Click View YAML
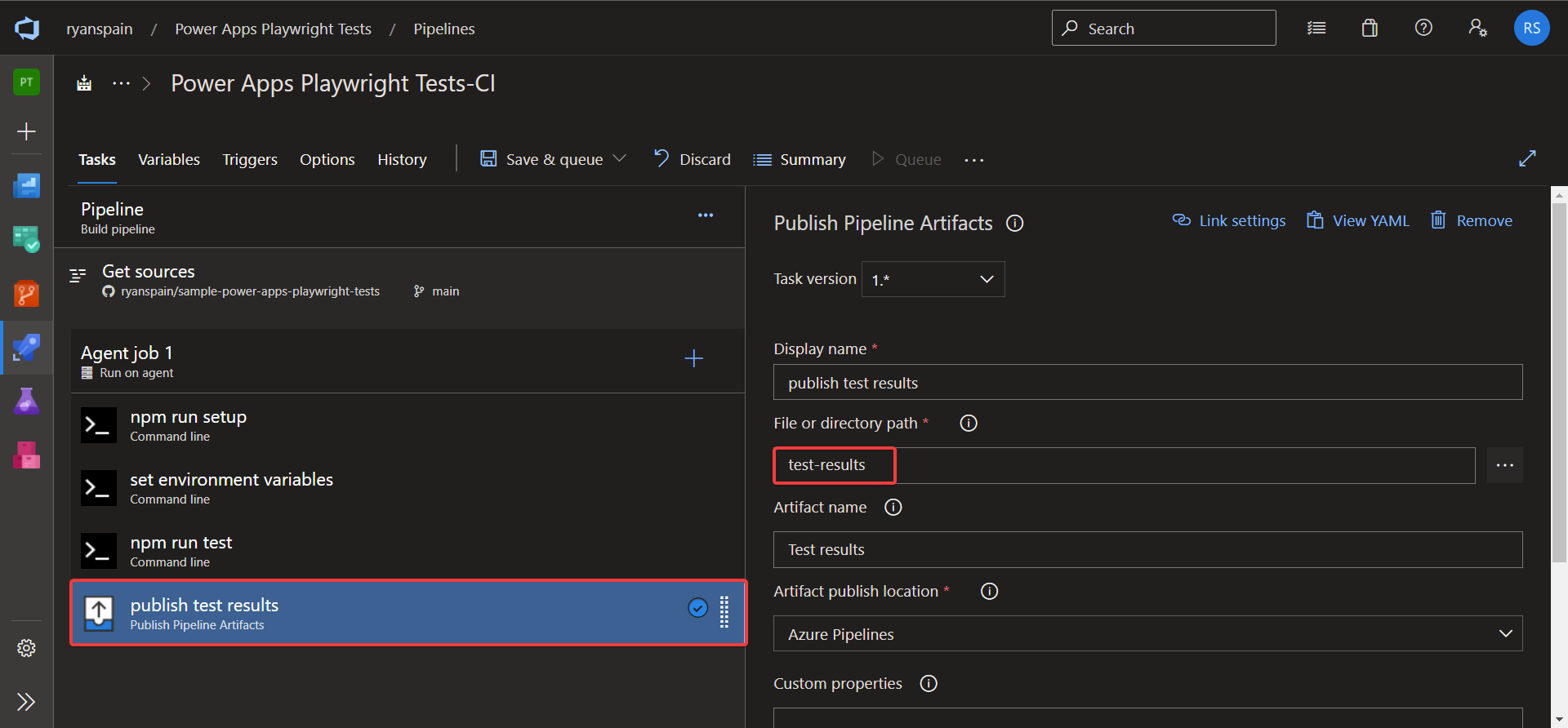This screenshot has height=728, width=1568. (x=1358, y=220)
